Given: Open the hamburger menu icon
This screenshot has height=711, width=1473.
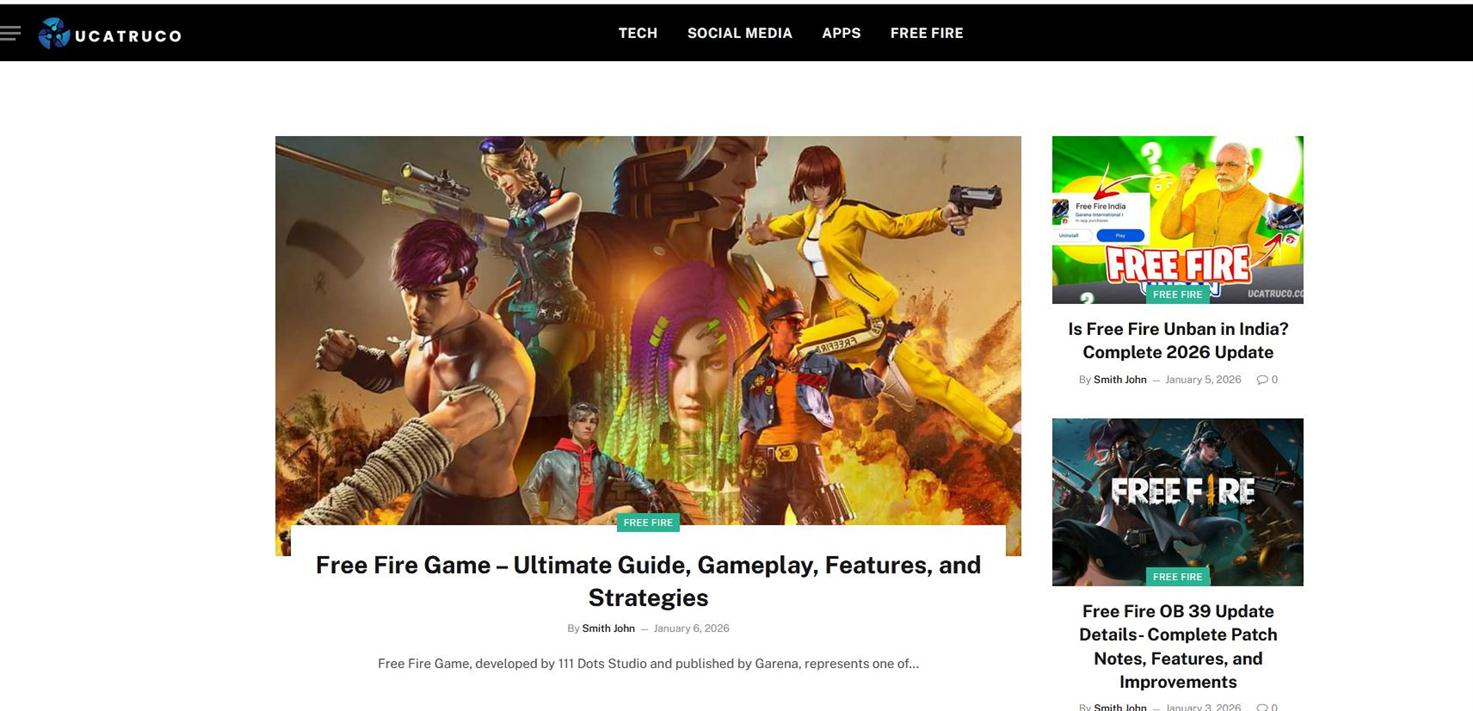Looking at the screenshot, I should (x=10, y=33).
